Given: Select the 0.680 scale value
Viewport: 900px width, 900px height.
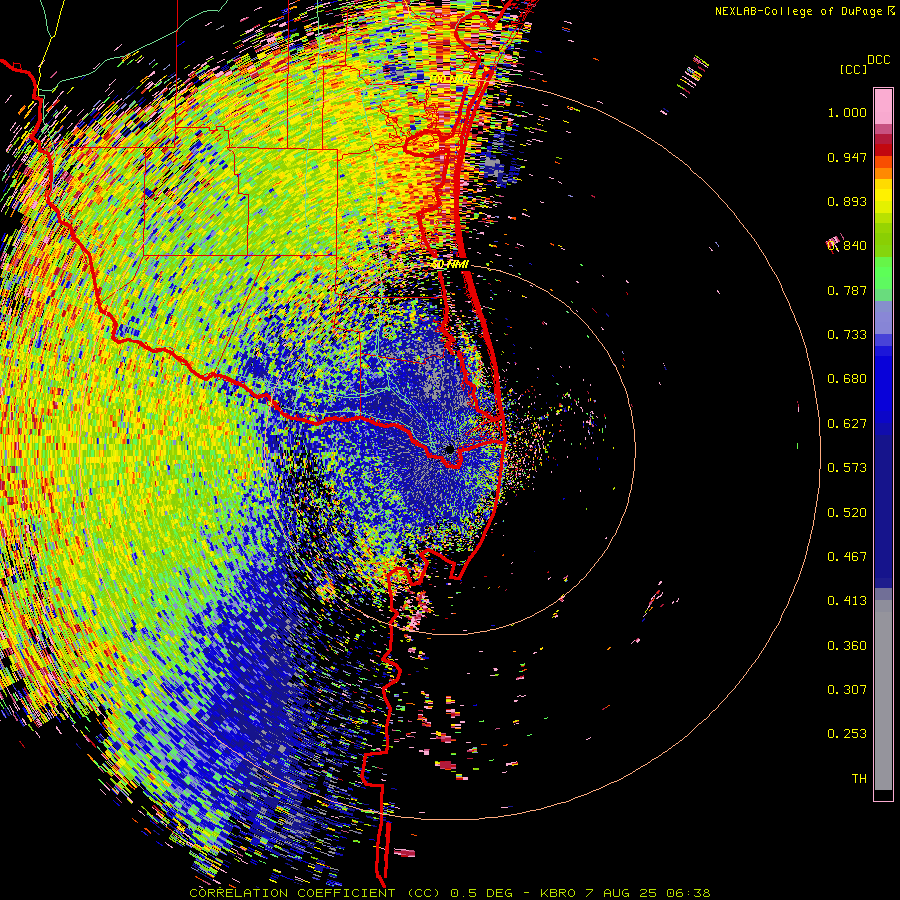Looking at the screenshot, I should pos(847,379).
